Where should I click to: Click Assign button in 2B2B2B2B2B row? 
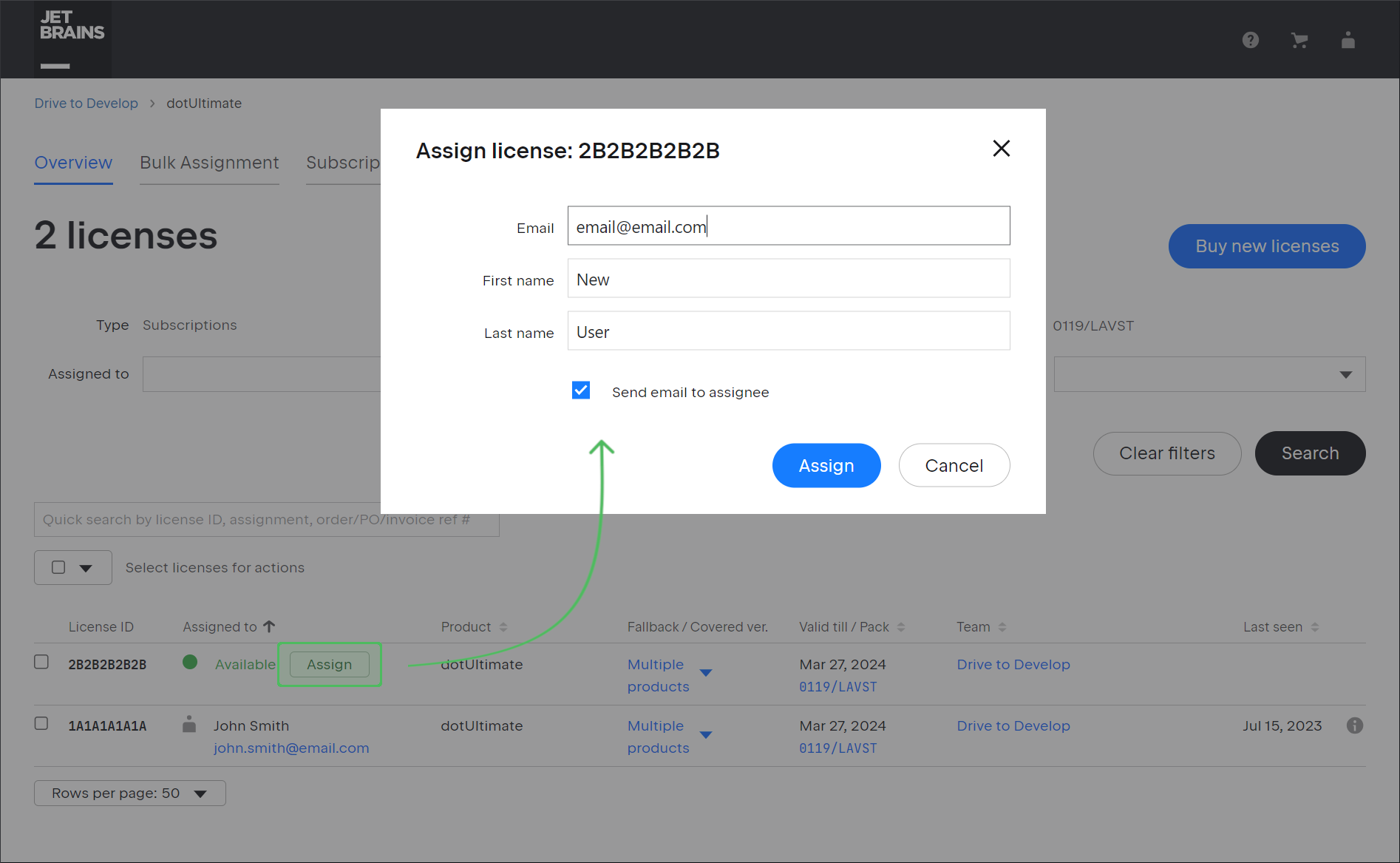coord(330,664)
